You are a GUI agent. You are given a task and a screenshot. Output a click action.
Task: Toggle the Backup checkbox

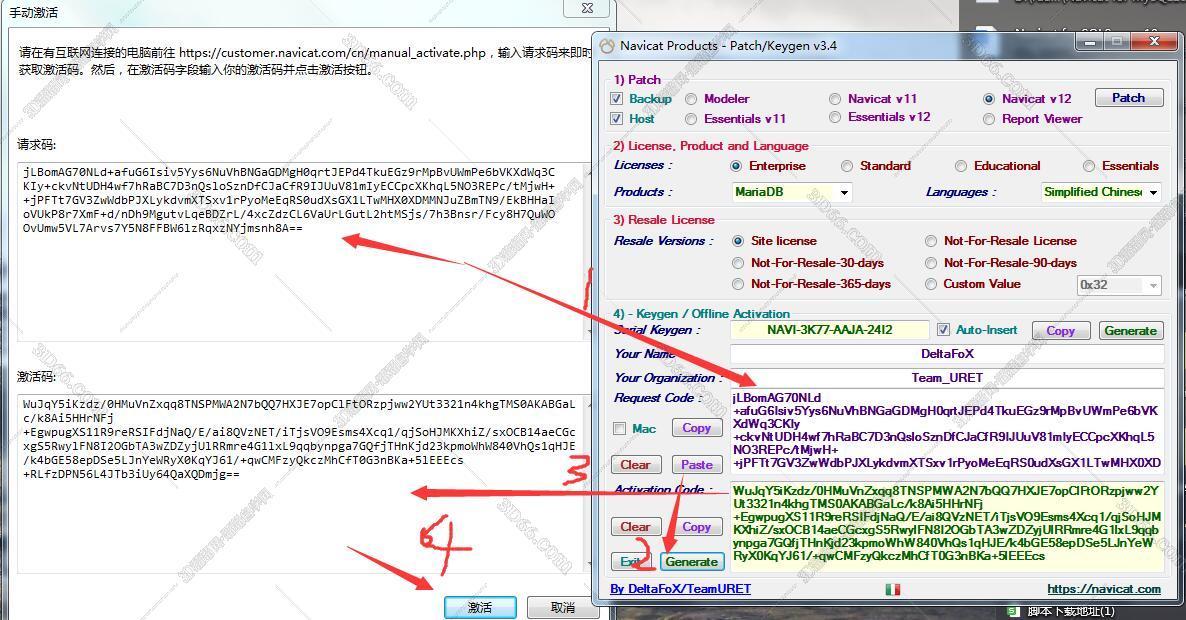(616, 99)
